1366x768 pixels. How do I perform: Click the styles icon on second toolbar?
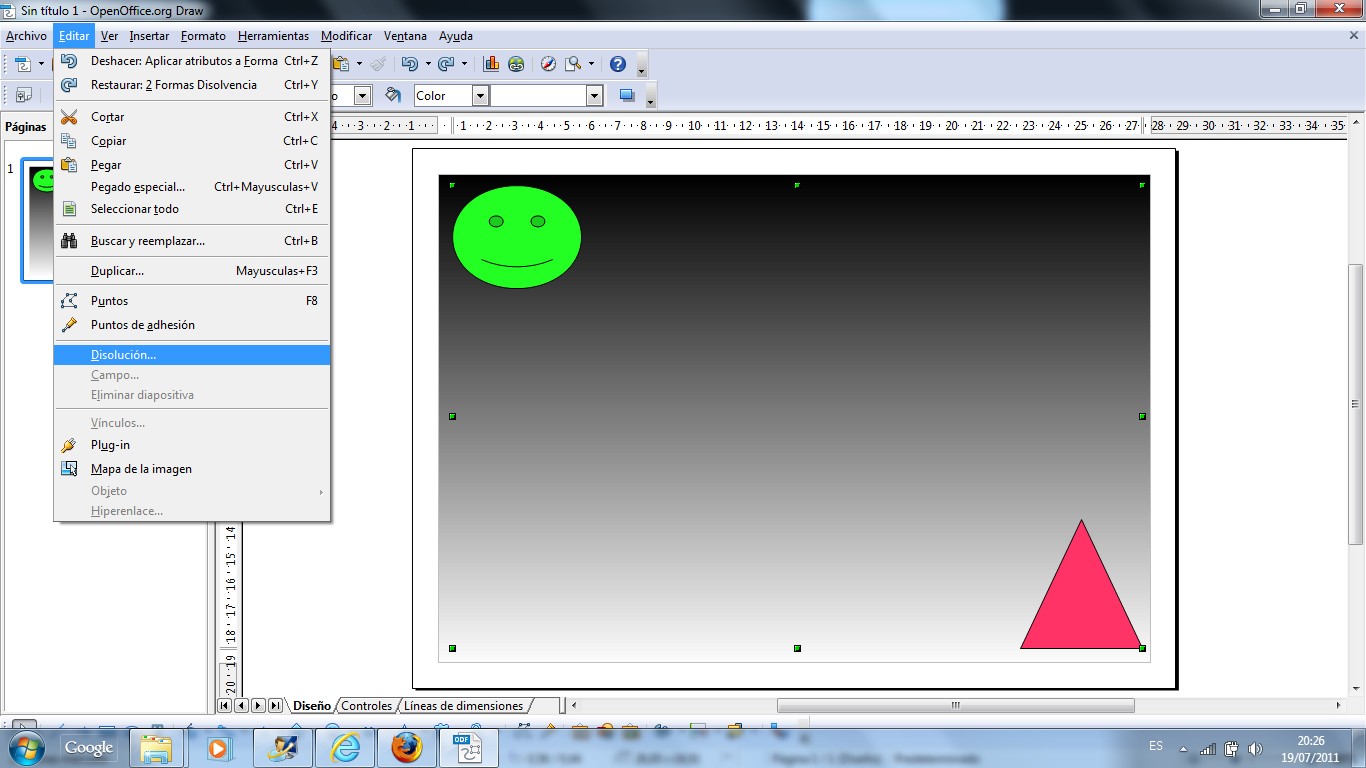[24, 95]
